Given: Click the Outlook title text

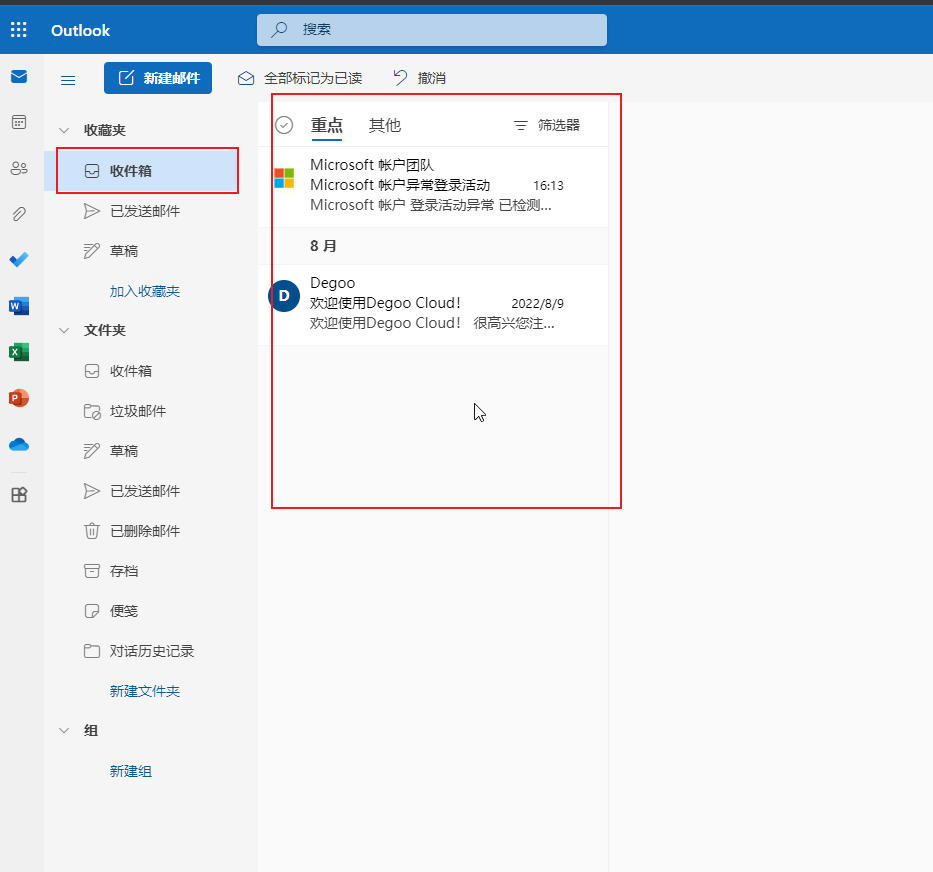Looking at the screenshot, I should tap(80, 30).
